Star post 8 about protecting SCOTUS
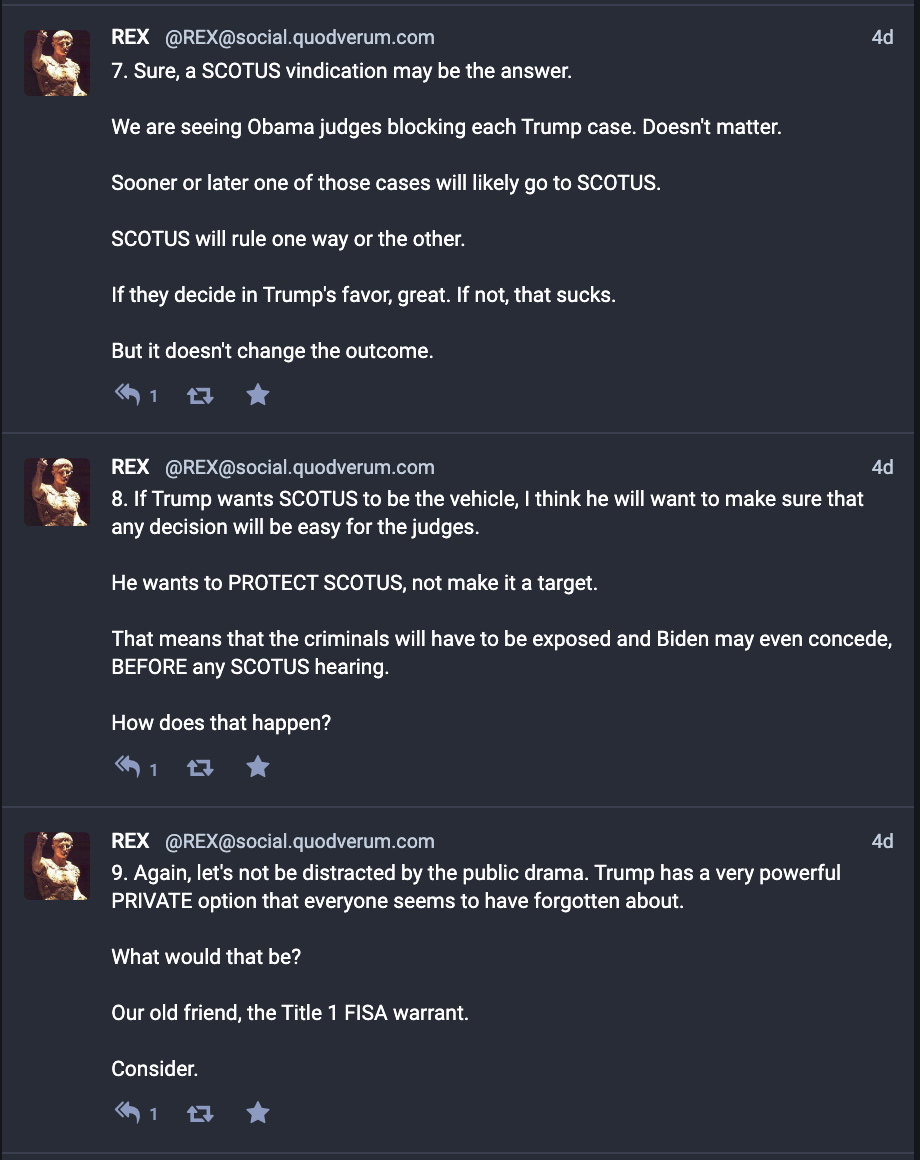This screenshot has width=920, height=1160. (258, 767)
